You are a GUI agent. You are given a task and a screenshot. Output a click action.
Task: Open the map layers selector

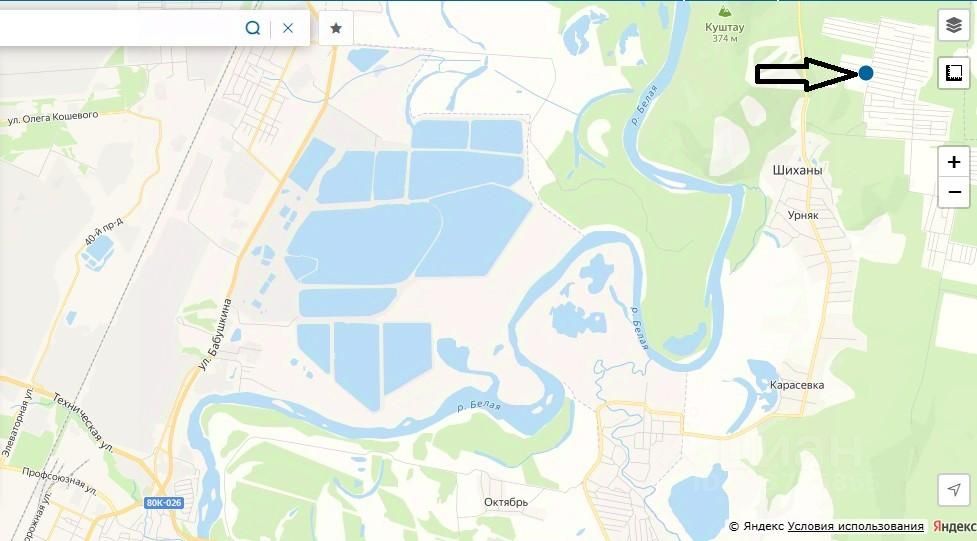953,25
